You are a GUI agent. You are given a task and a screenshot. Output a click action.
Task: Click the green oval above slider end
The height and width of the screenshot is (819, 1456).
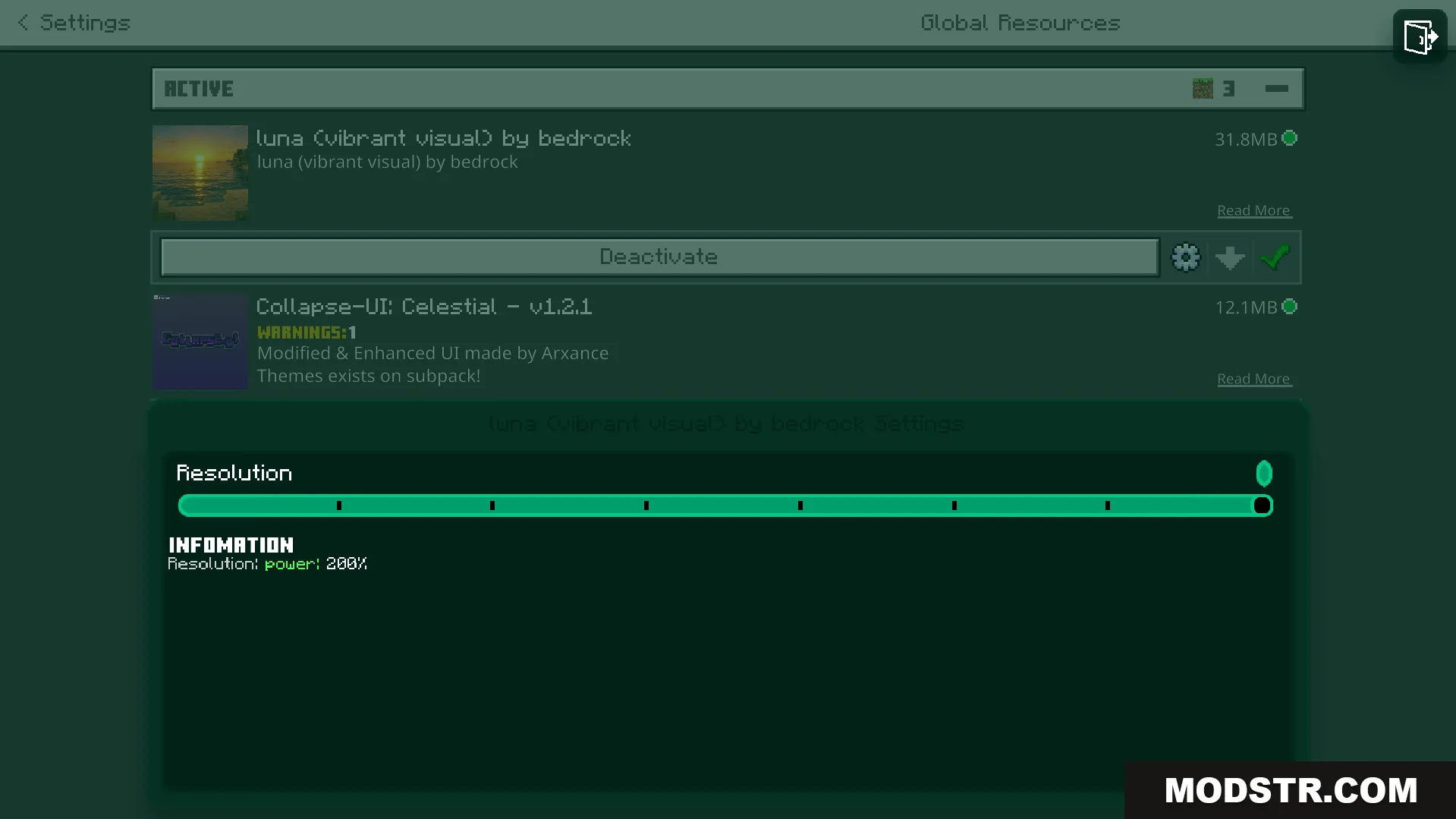pyautogui.click(x=1264, y=474)
